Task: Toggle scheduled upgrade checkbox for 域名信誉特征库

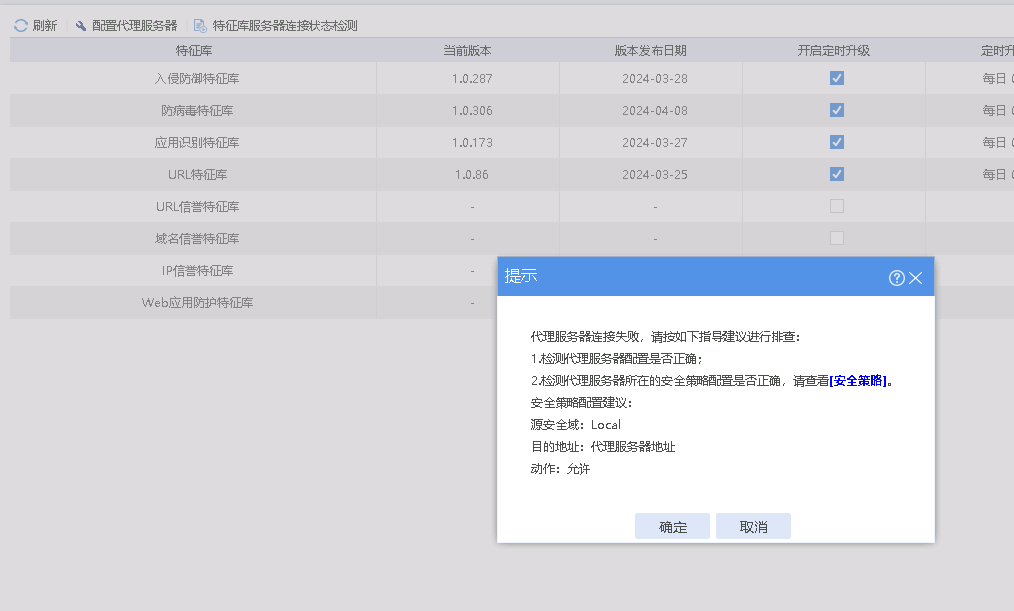Action: [x=837, y=238]
